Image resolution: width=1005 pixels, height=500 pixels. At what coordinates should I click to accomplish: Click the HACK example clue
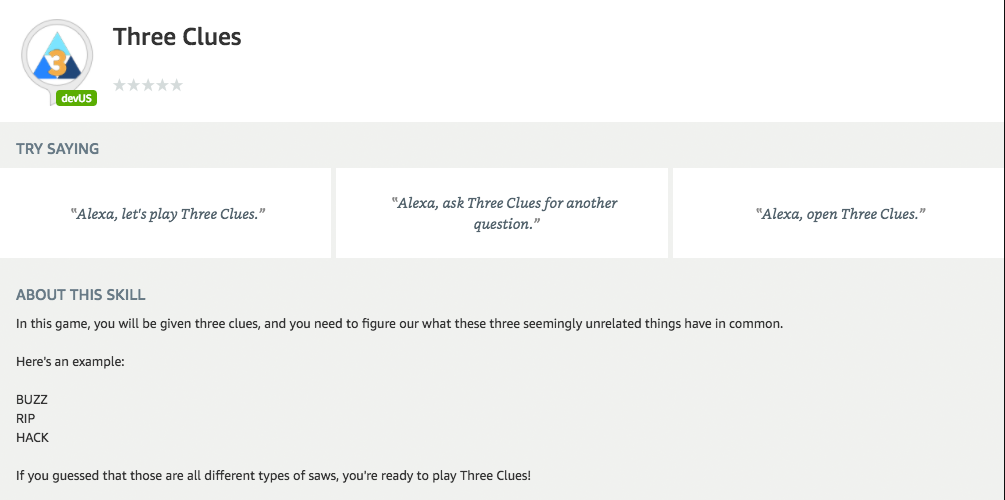point(32,437)
